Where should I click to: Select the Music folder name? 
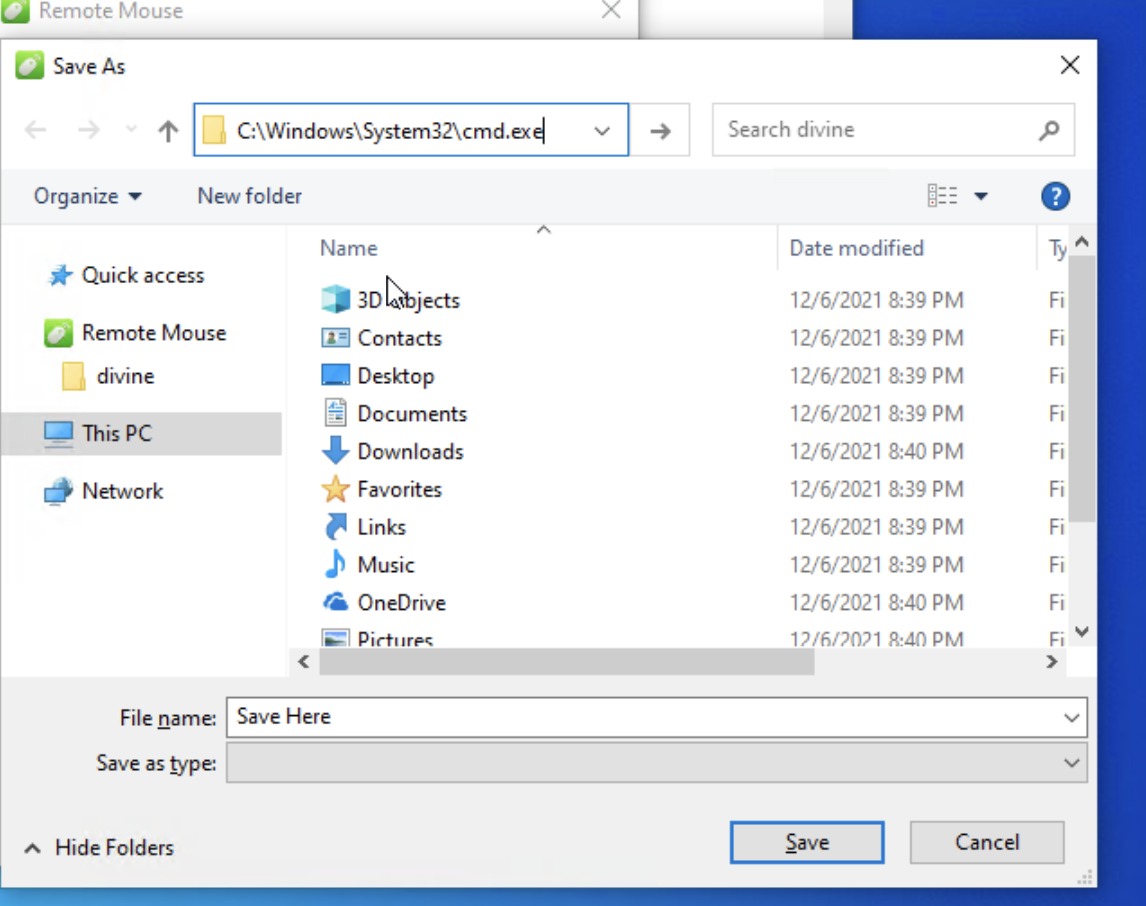(386, 566)
